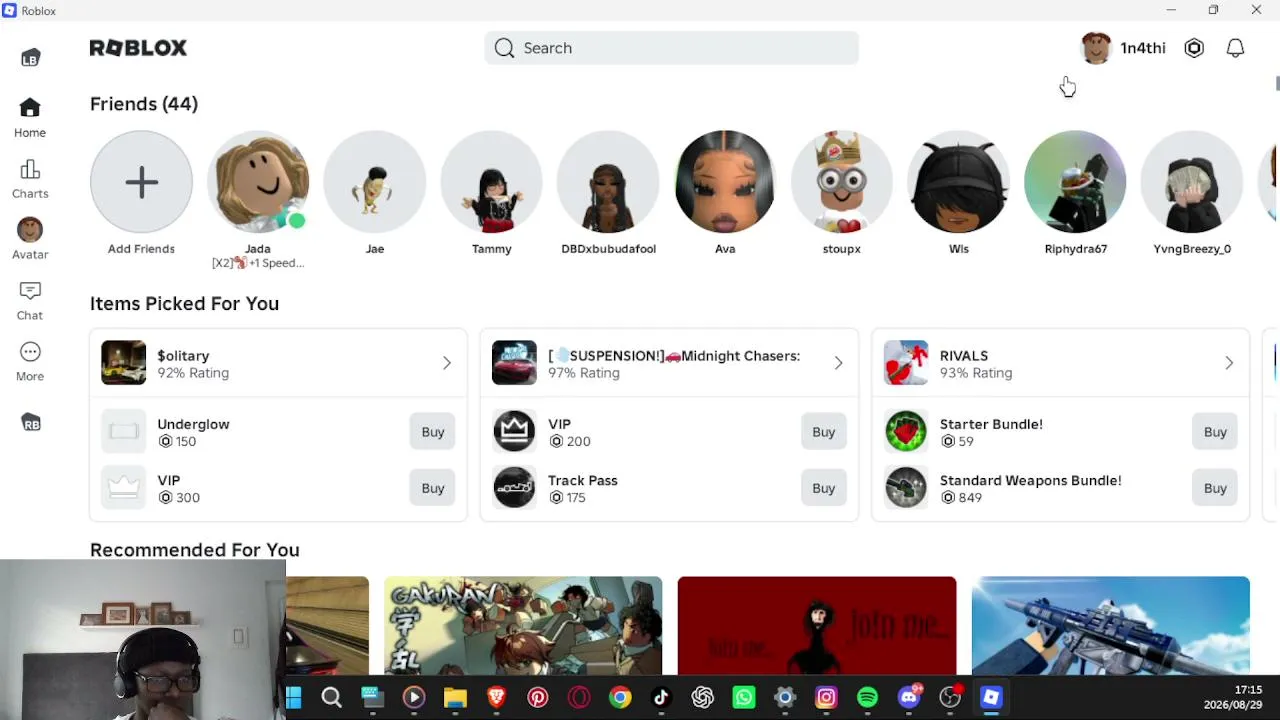Buy the Underglow item
This screenshot has width=1280, height=720.
coord(433,432)
